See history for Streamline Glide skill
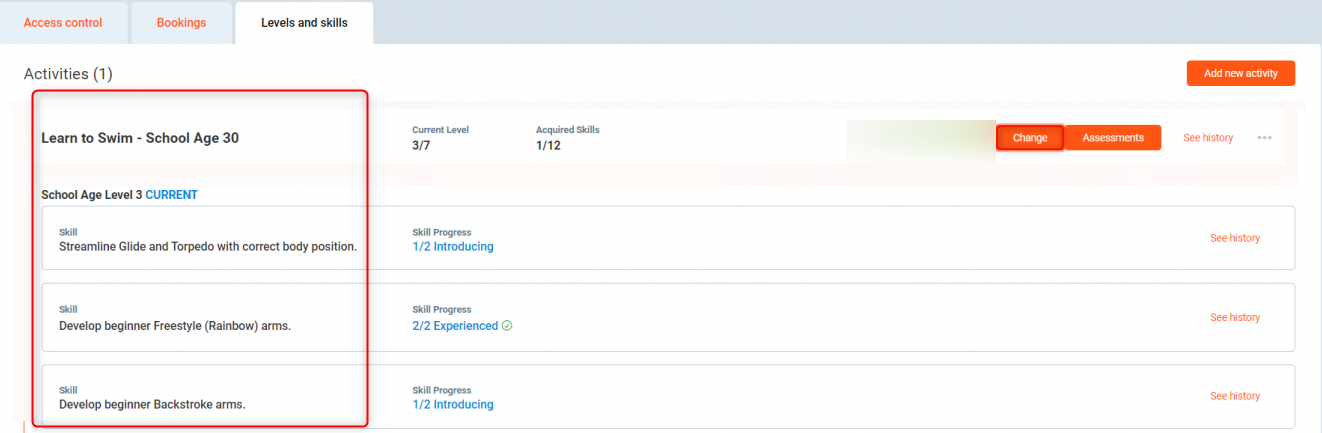 [x=1234, y=238]
